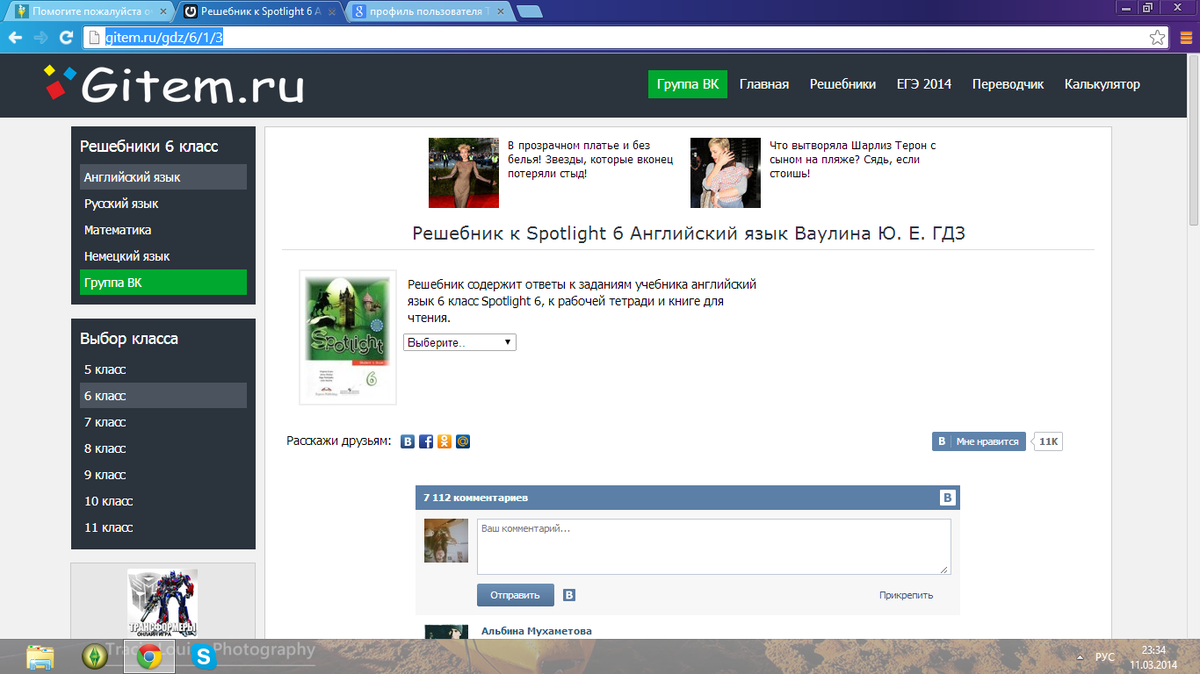Viewport: 1200px width, 674px height.
Task: Open the green 'Группа ВК' header button
Action: [687, 84]
